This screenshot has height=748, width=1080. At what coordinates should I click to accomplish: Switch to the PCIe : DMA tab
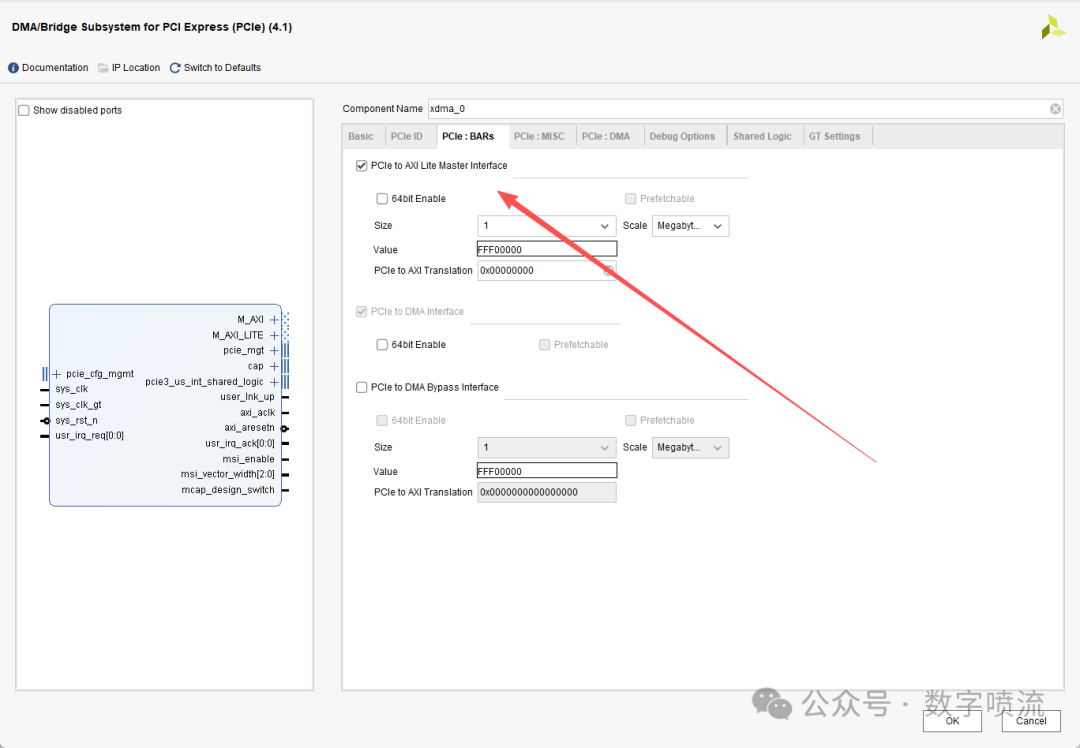tap(606, 136)
